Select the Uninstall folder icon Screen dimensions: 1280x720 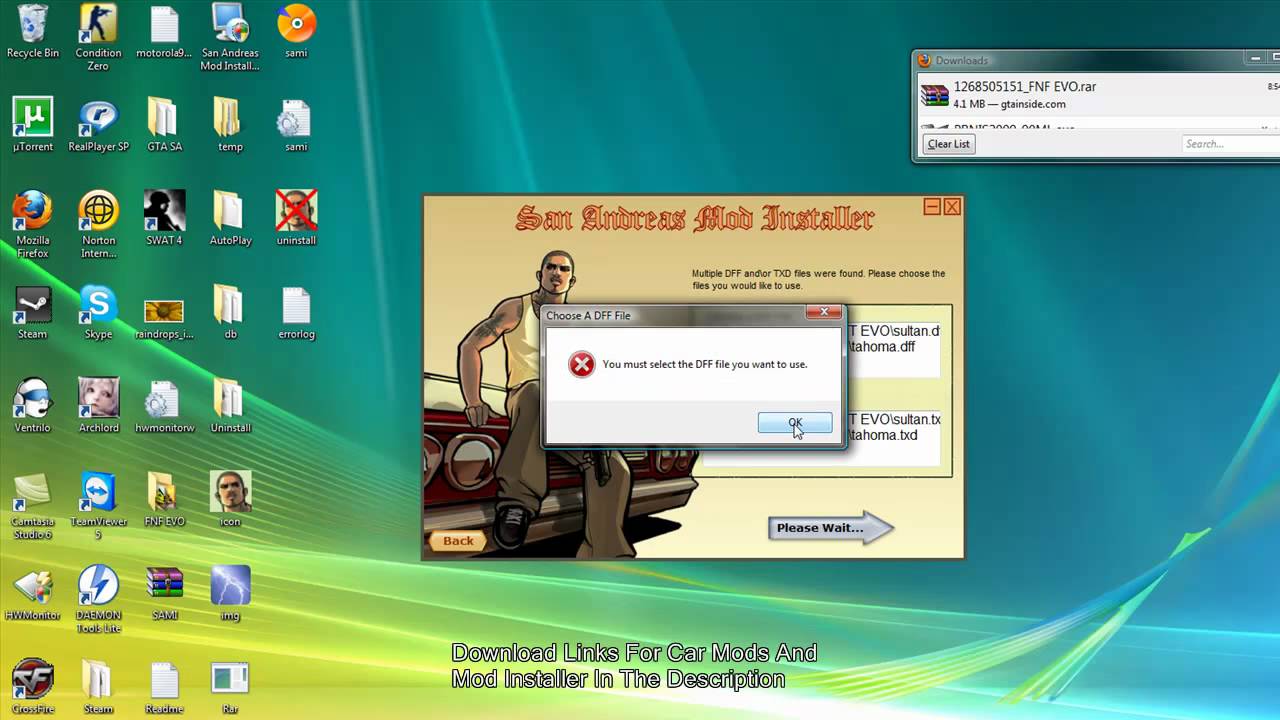230,406
